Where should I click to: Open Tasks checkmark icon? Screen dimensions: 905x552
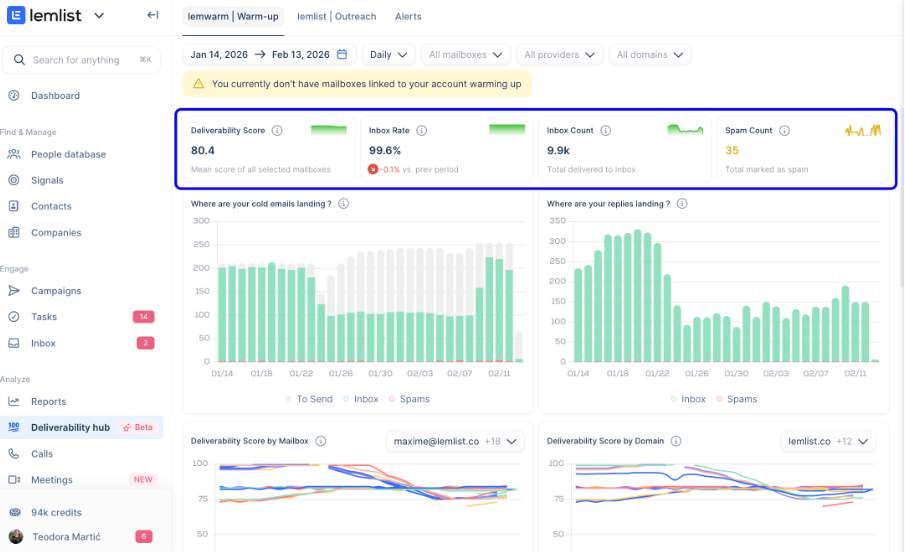tap(14, 316)
